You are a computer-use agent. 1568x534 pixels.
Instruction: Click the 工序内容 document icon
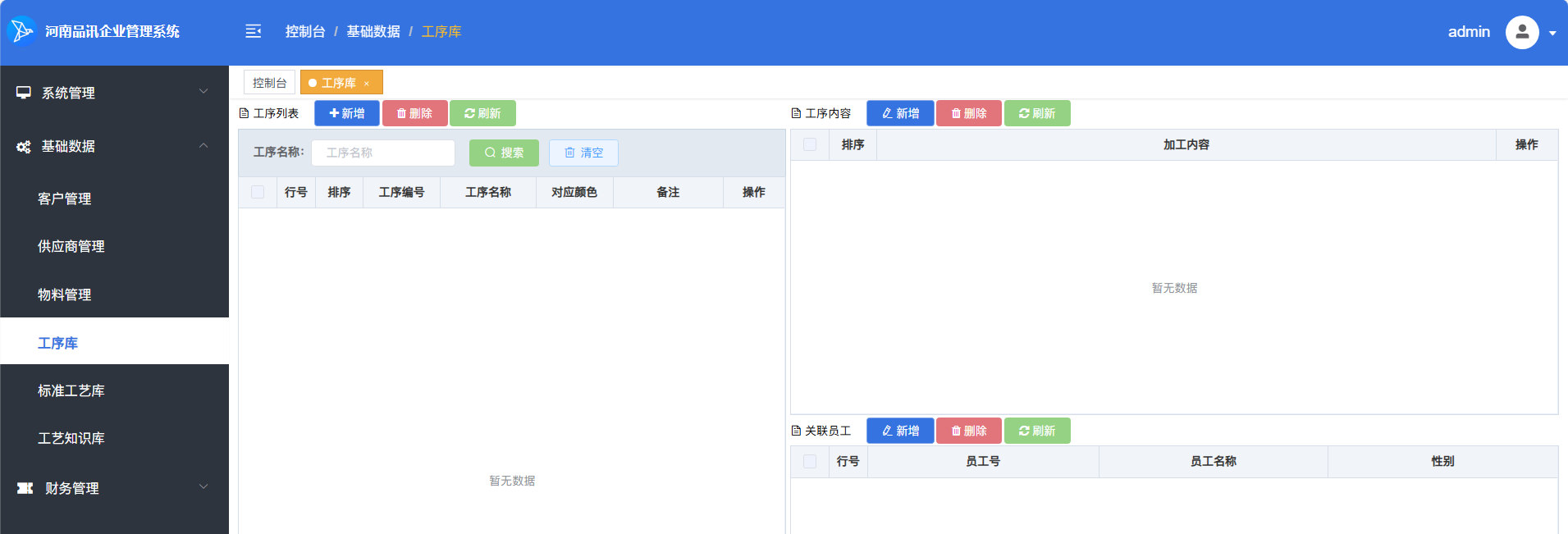[796, 113]
